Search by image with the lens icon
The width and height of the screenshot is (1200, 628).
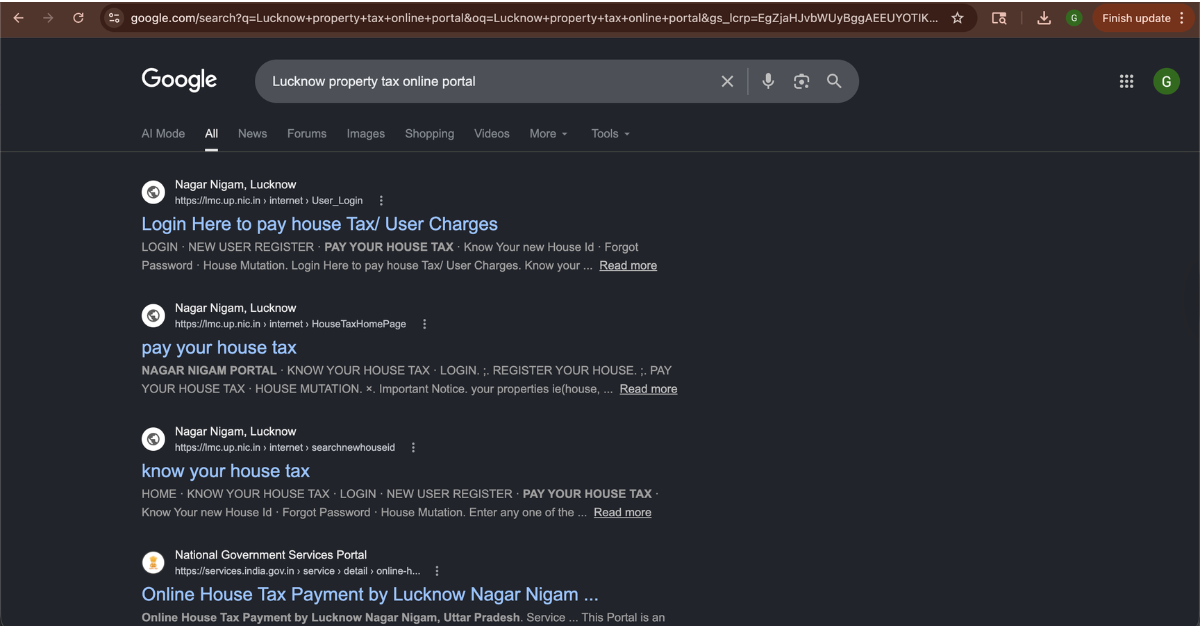(x=801, y=81)
